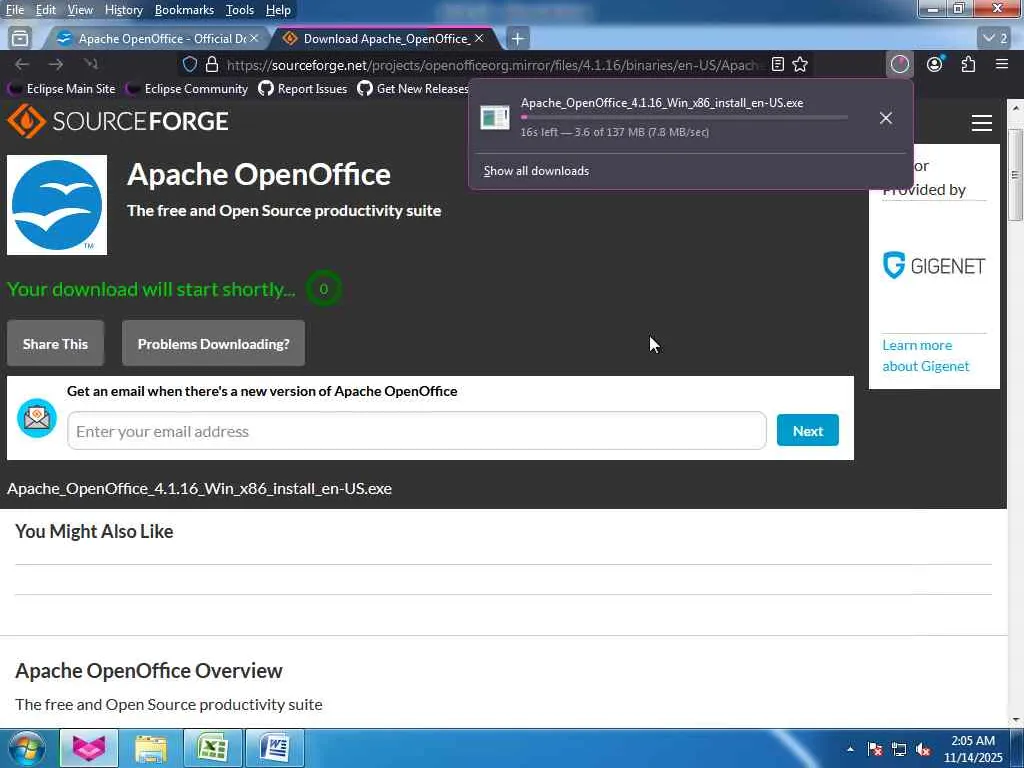Open the Windows Start button
The width and height of the screenshot is (1024, 768).
click(26, 748)
